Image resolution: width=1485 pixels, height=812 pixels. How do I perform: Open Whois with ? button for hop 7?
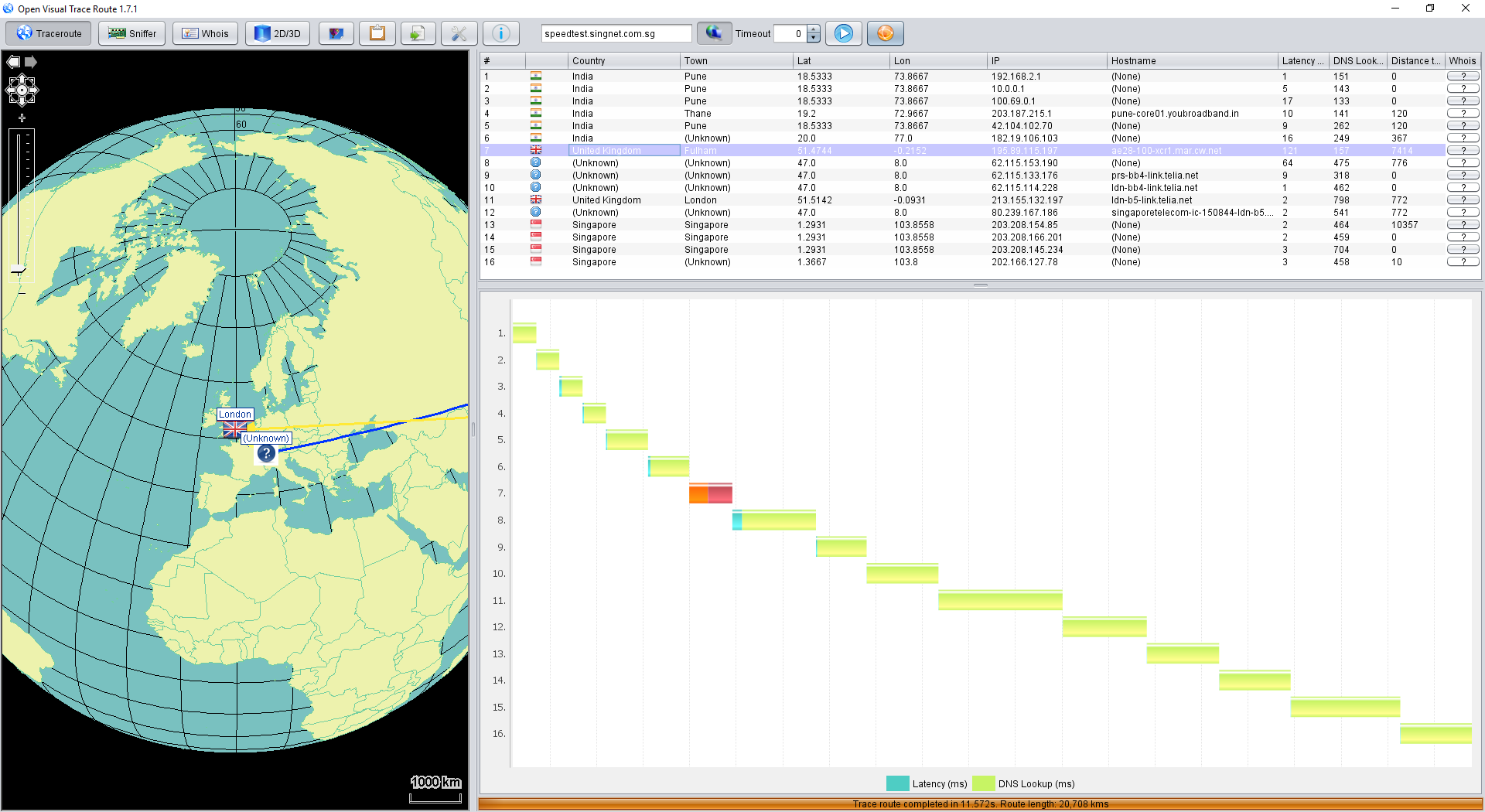click(1463, 151)
